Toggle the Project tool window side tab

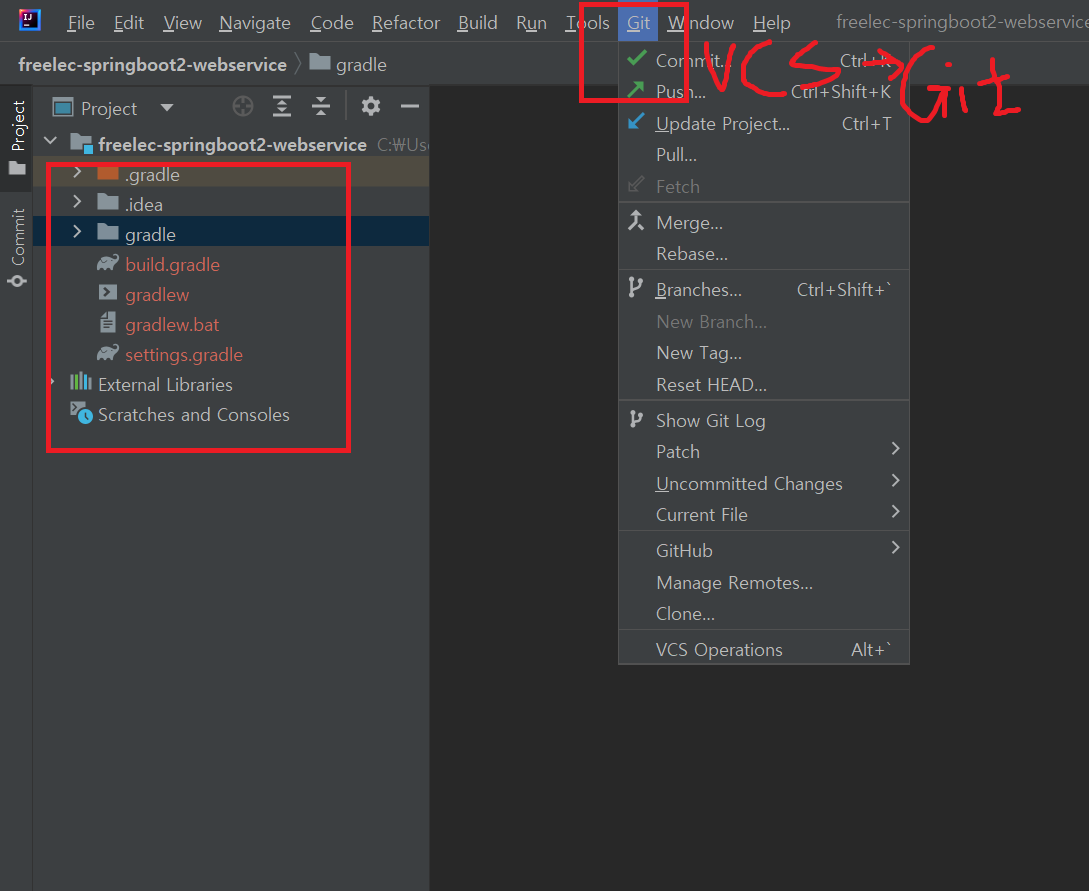(x=17, y=138)
